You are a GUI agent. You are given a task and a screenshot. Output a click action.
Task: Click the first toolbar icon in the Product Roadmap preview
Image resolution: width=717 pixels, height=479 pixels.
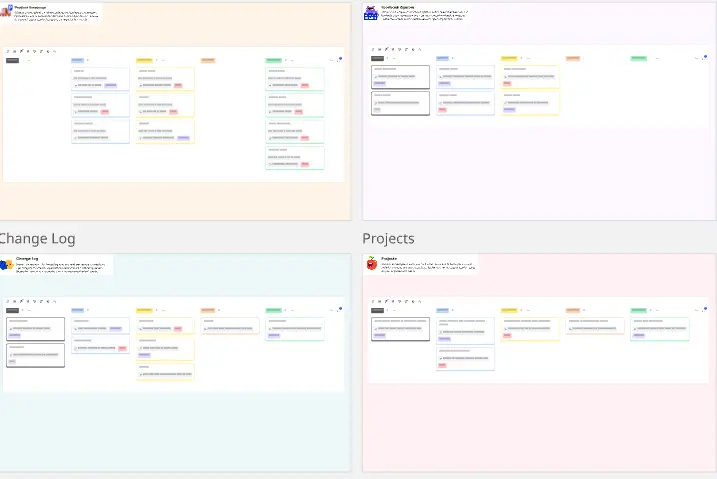(x=8, y=50)
